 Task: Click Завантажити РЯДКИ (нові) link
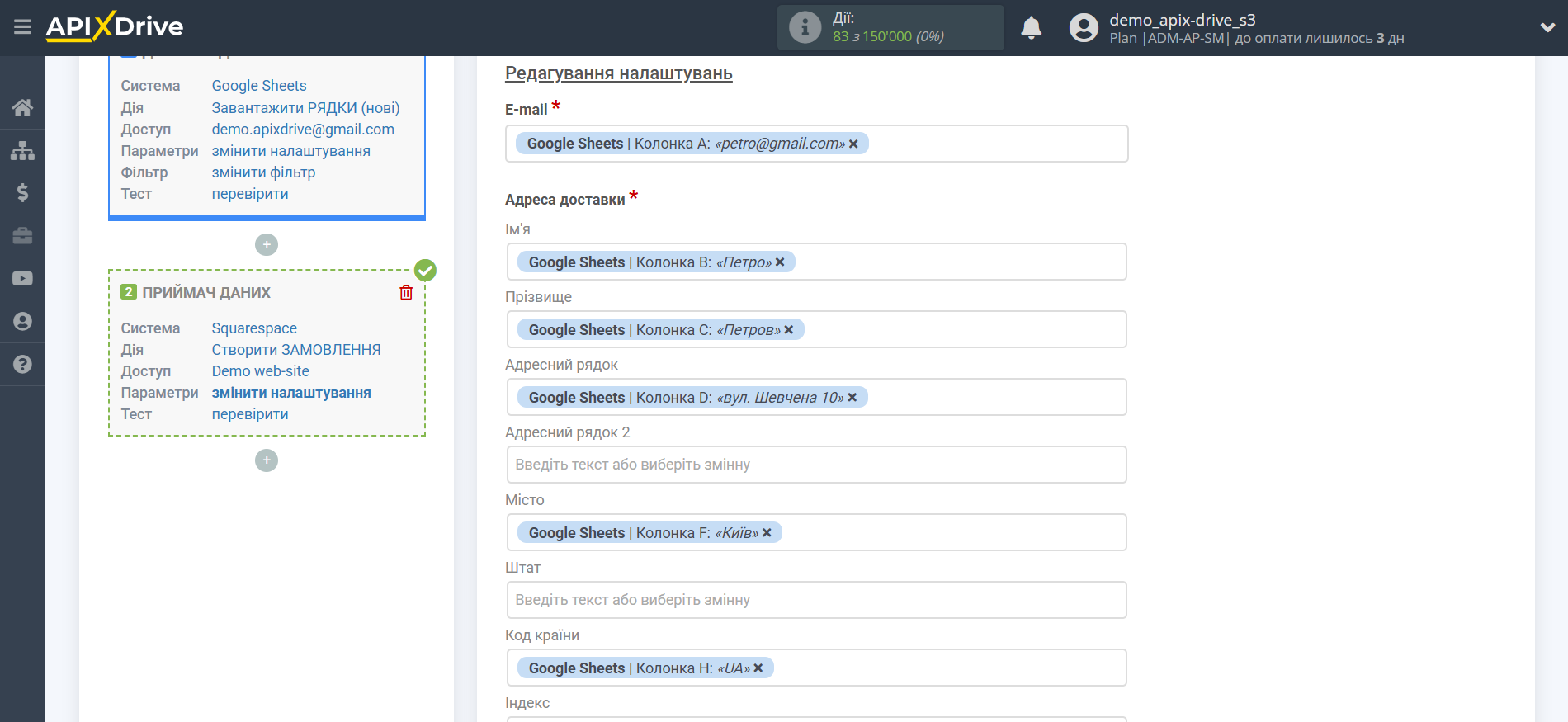[305, 108]
